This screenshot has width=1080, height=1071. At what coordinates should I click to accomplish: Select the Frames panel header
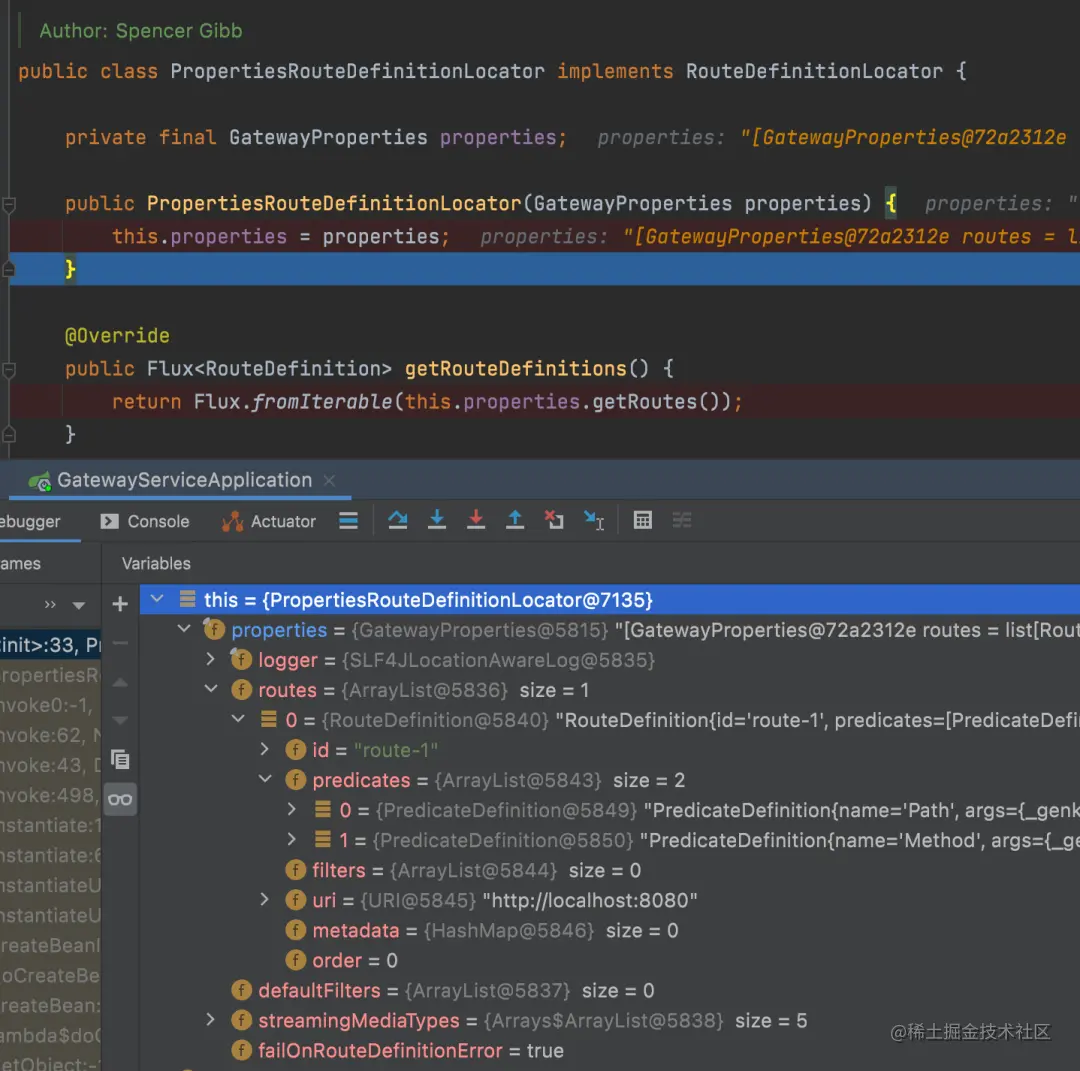click(x=21, y=563)
